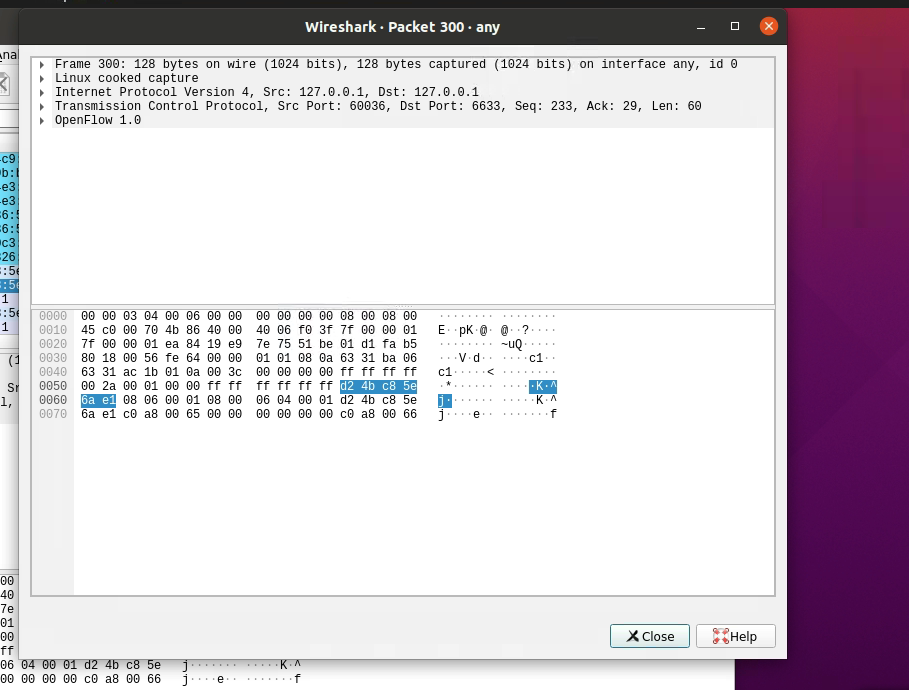Maximize the Packet 300 window
The image size is (909, 690).
tap(735, 26)
